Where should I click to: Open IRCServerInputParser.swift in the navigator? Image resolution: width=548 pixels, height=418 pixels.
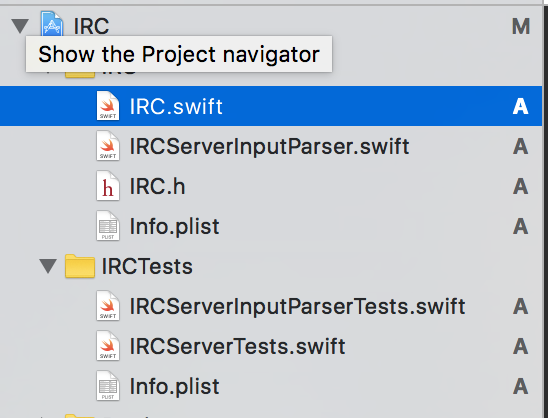point(269,146)
